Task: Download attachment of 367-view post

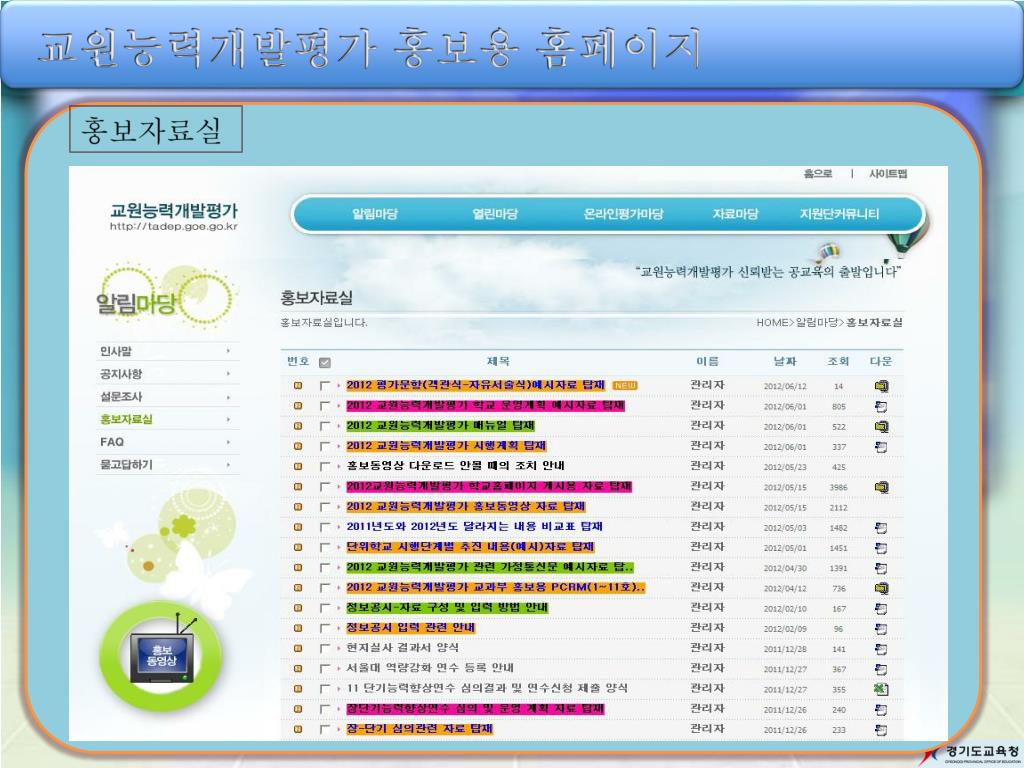Action: [x=881, y=669]
